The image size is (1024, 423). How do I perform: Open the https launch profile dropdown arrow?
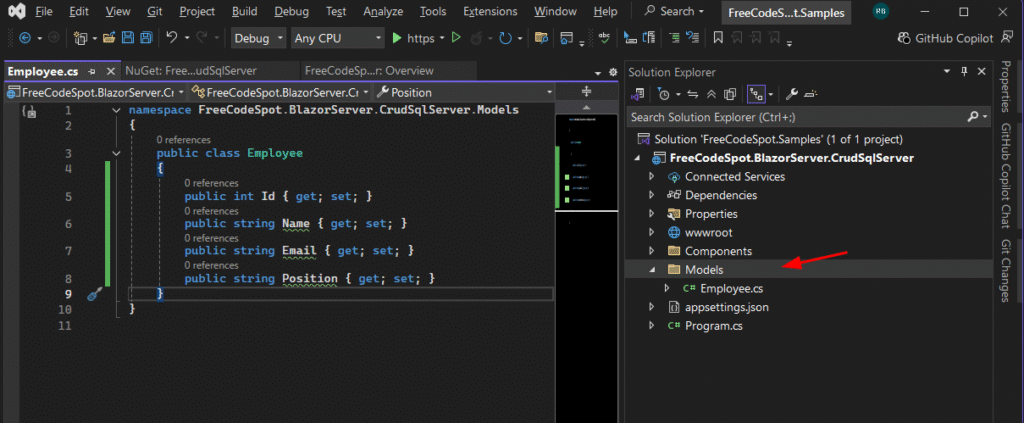point(443,39)
